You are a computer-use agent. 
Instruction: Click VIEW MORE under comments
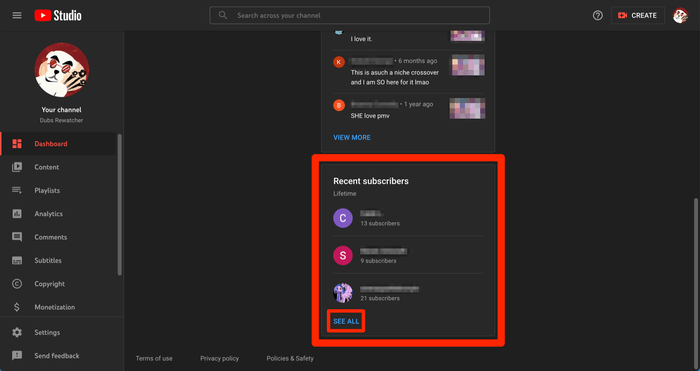coord(352,138)
